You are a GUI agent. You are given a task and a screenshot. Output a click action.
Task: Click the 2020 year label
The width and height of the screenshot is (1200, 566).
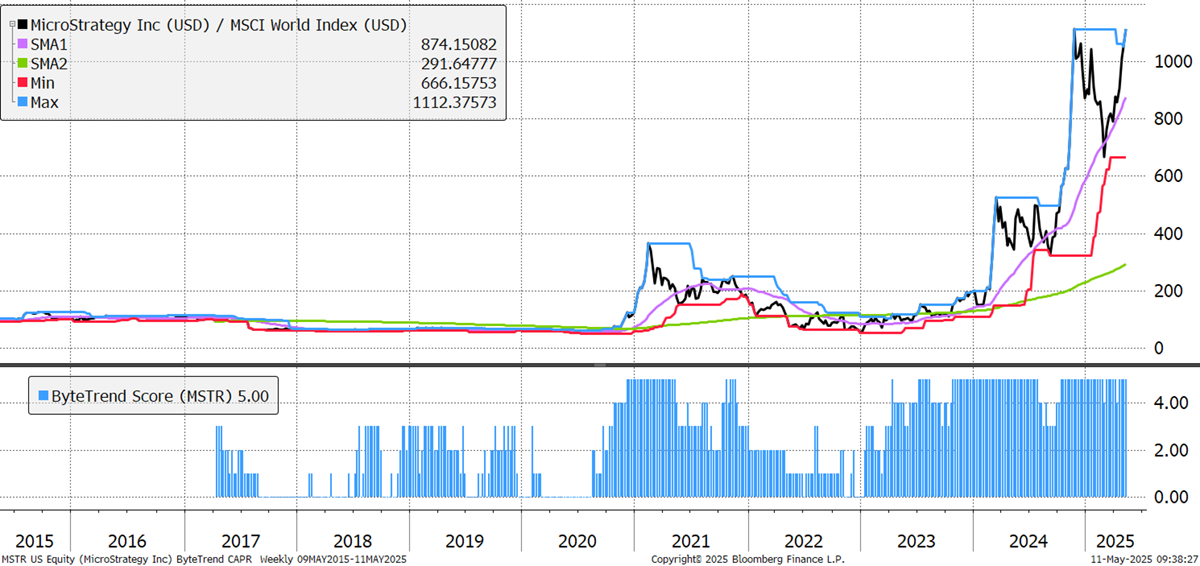click(x=576, y=541)
